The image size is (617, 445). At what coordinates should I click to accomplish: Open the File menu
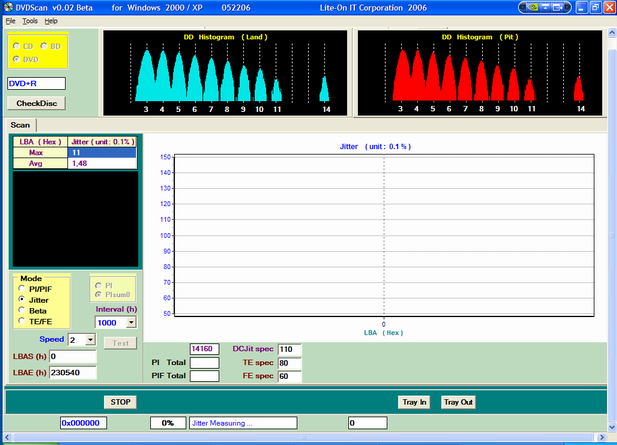11,21
